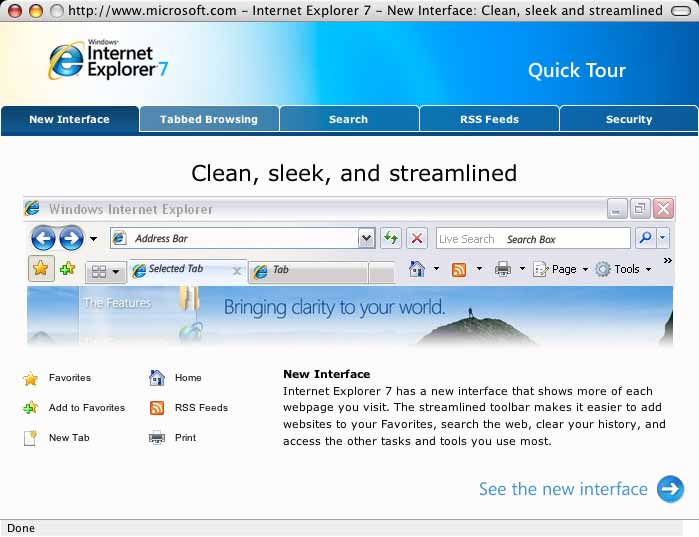Open the tab list dropdown arrow
This screenshot has height=537, width=699.
[x=116, y=272]
